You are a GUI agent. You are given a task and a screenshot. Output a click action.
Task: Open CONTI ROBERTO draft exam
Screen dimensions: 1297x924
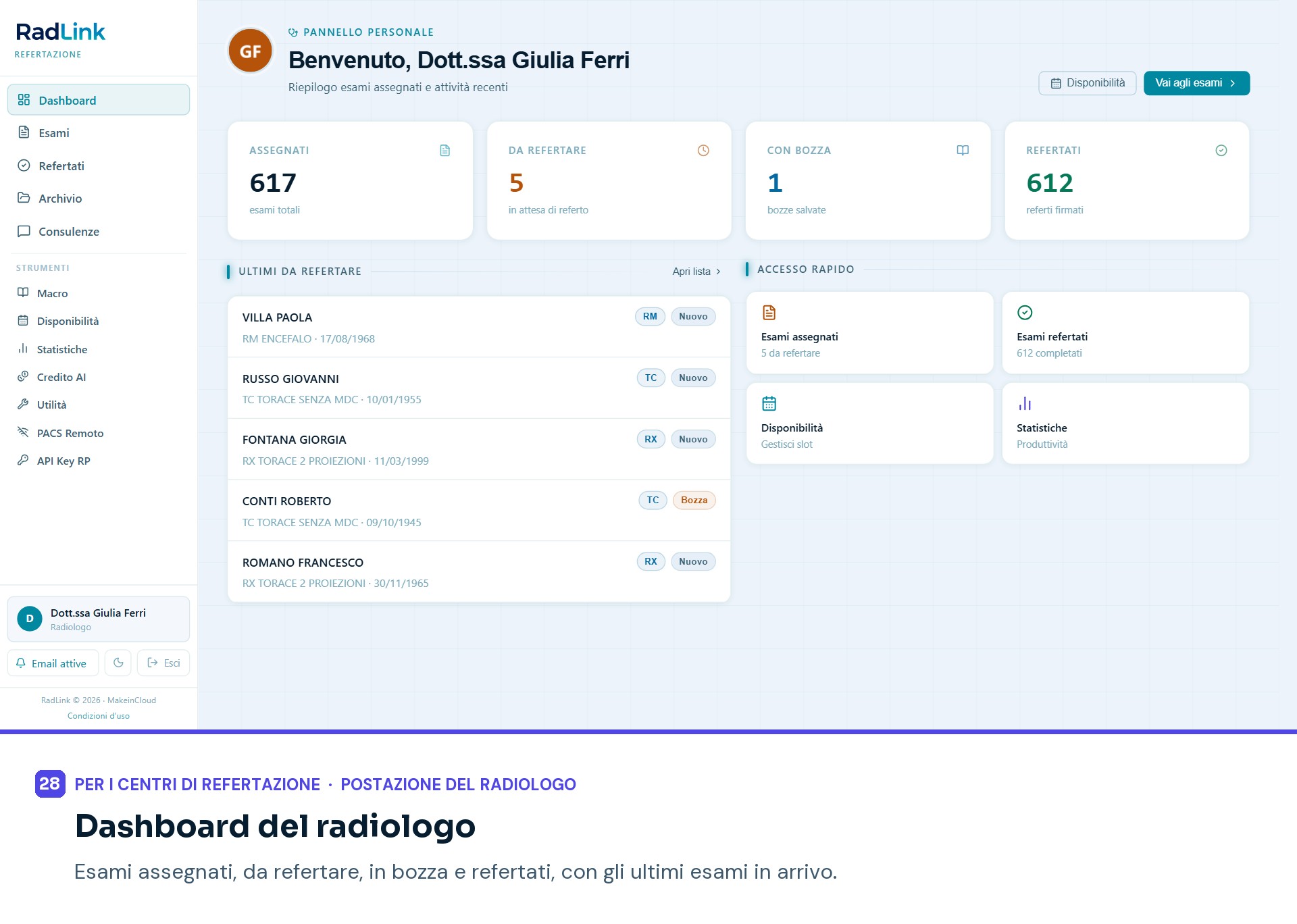479,511
